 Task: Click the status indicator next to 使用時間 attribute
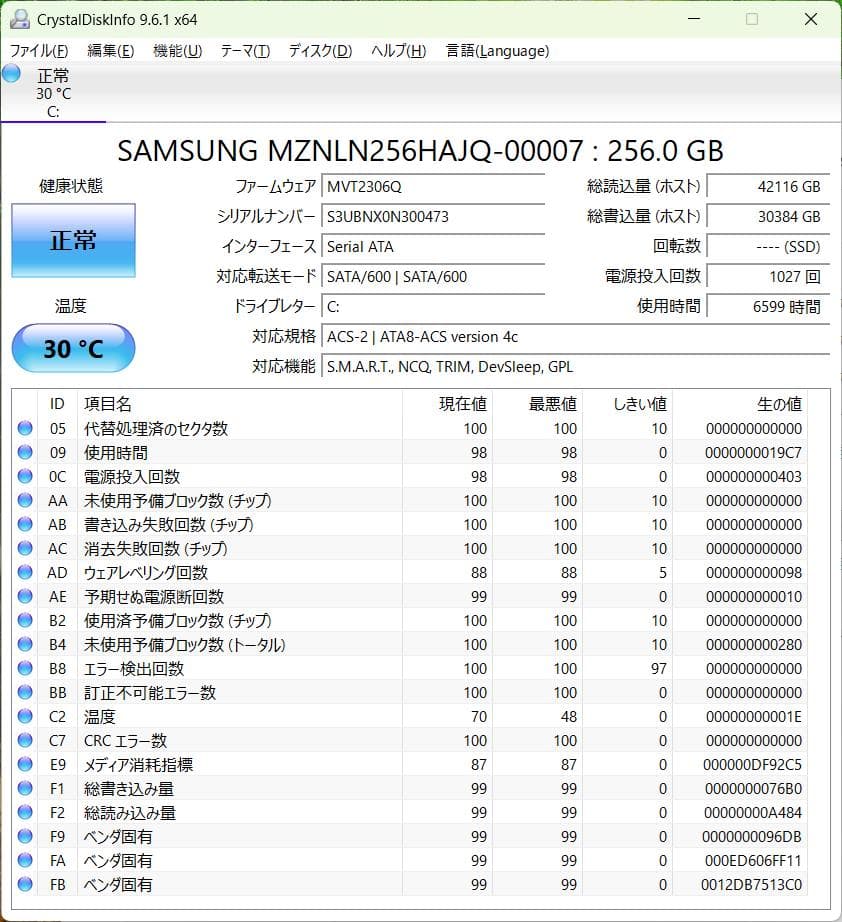25,453
